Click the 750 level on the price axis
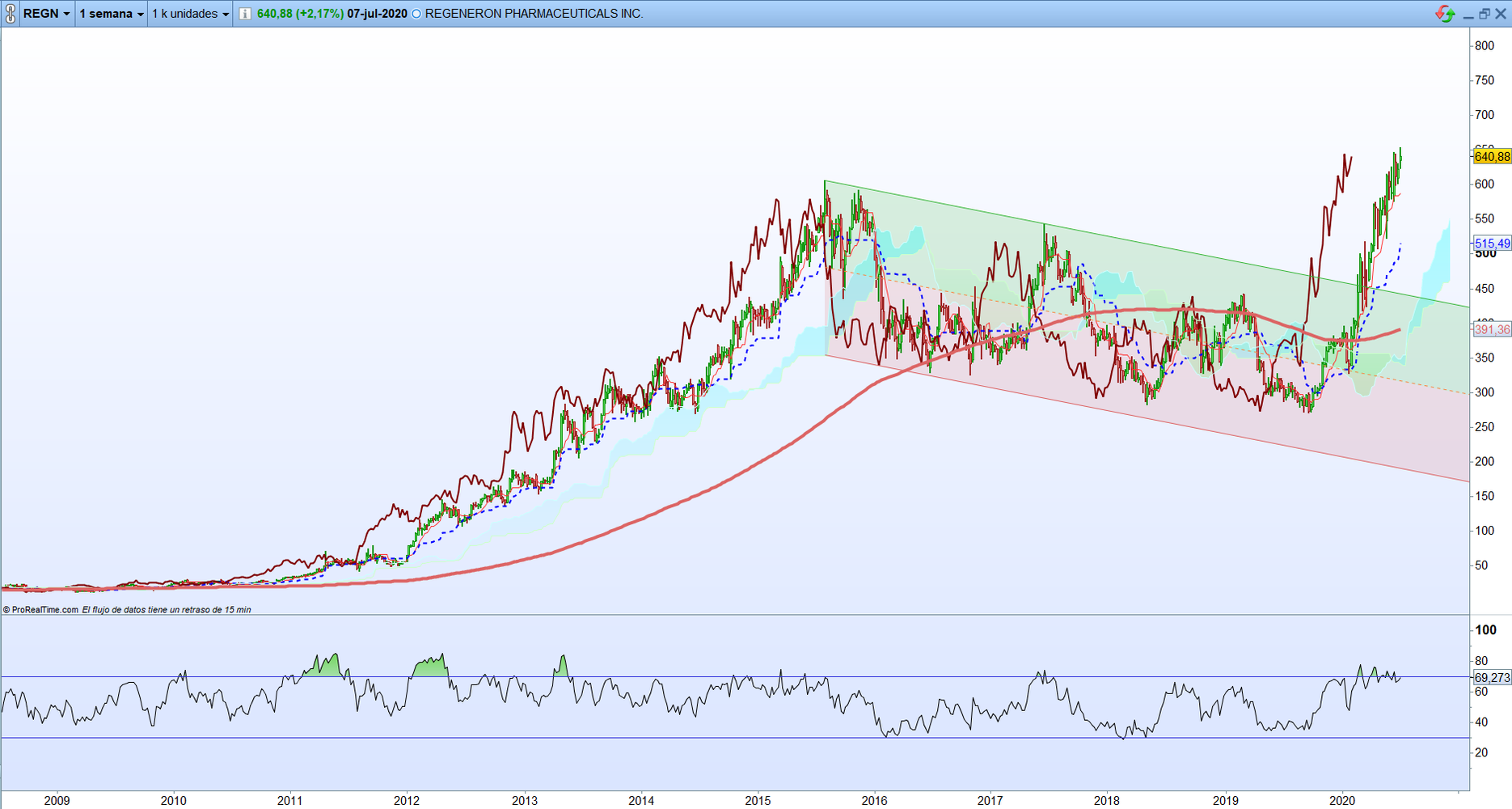The image size is (1512, 809). coord(1485,81)
